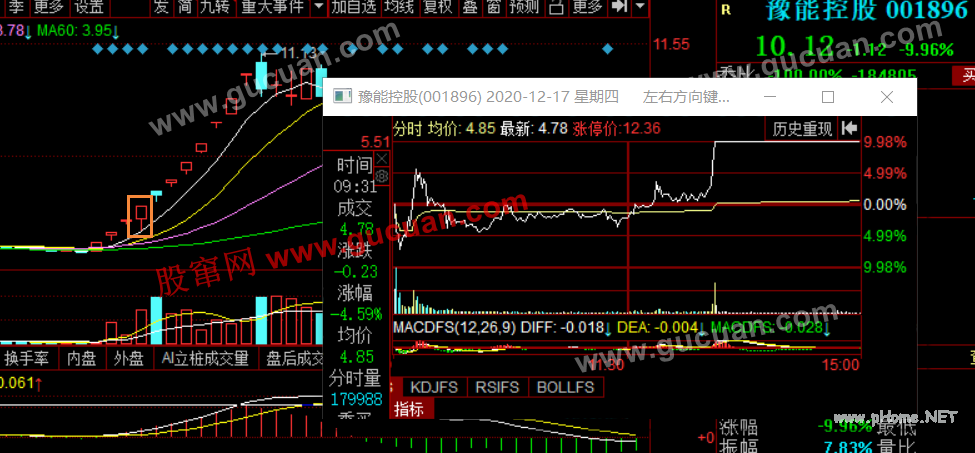Click the 指标 indicator tab
Screen dimensions: 975x453
(x=409, y=410)
